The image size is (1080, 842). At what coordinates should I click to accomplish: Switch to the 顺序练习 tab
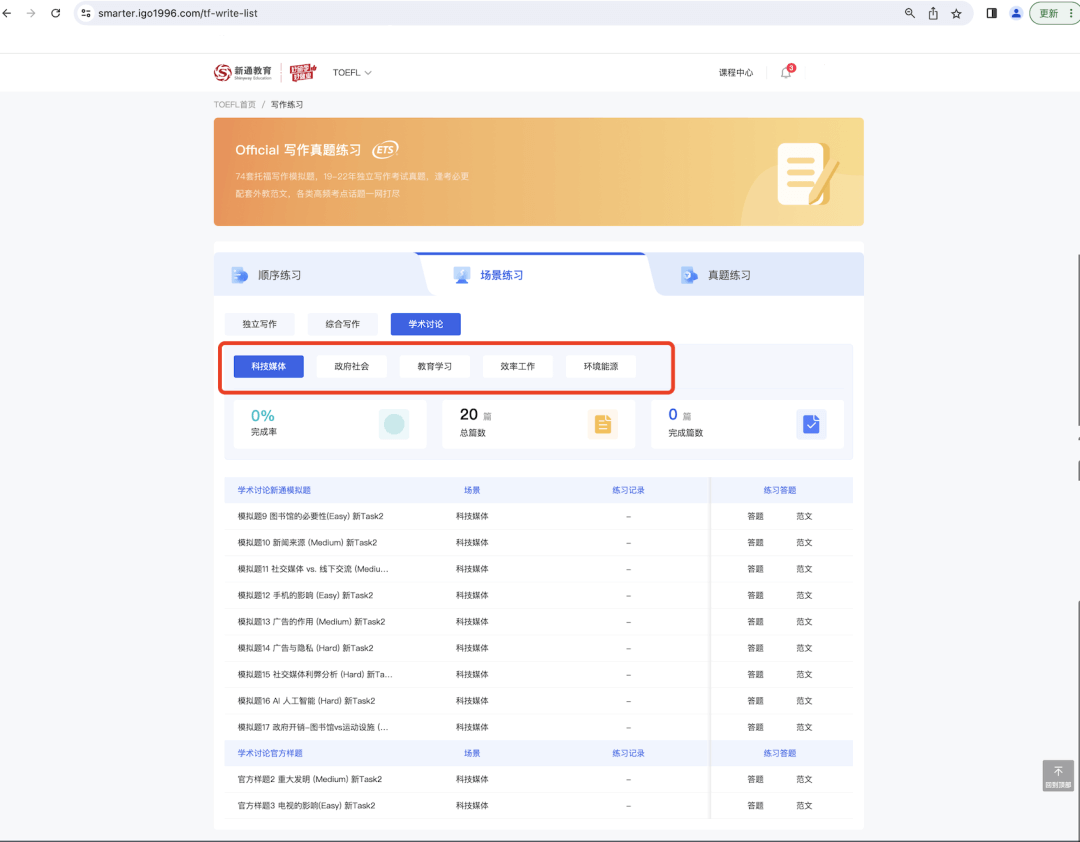tap(279, 275)
